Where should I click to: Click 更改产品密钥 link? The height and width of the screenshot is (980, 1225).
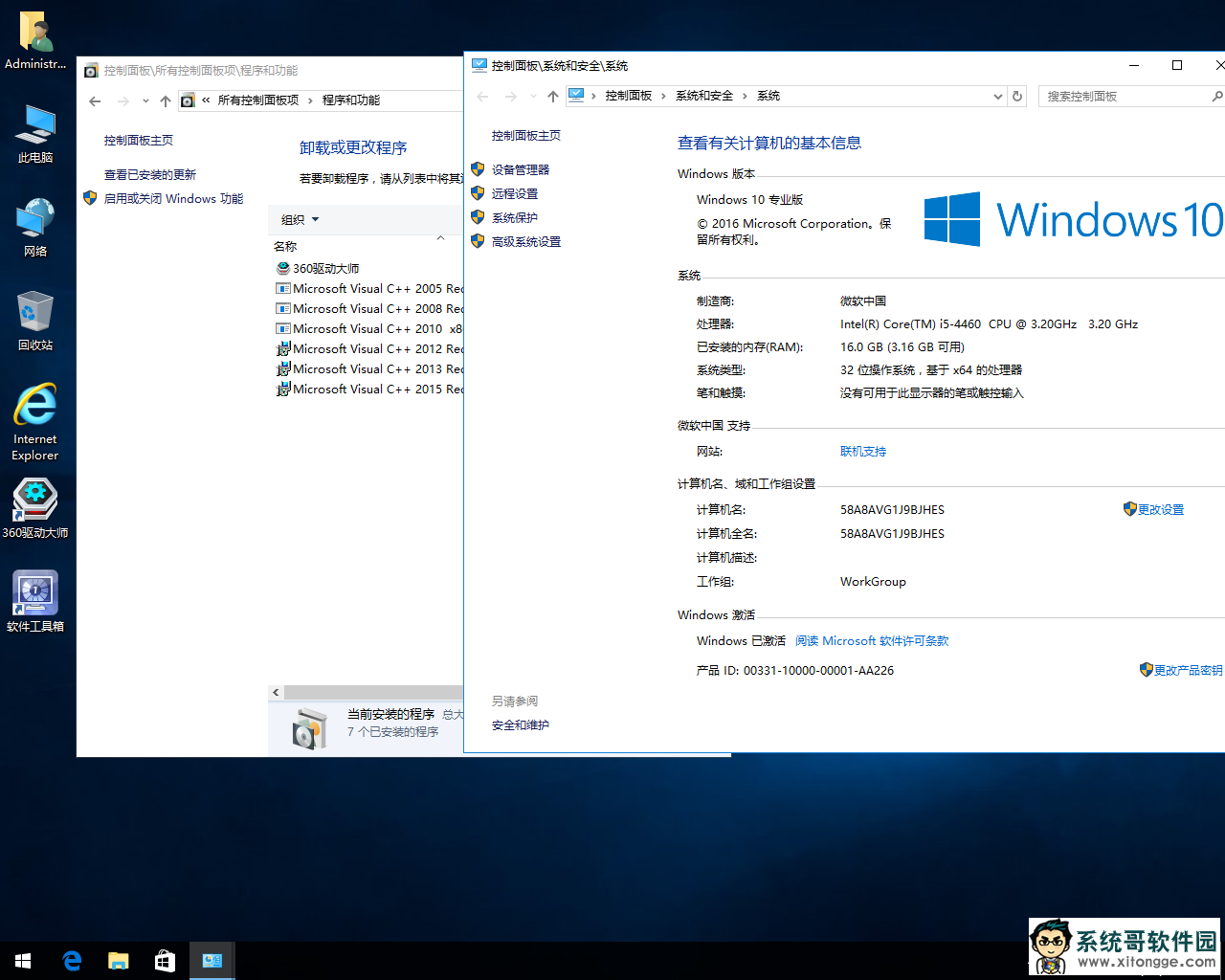click(1189, 670)
